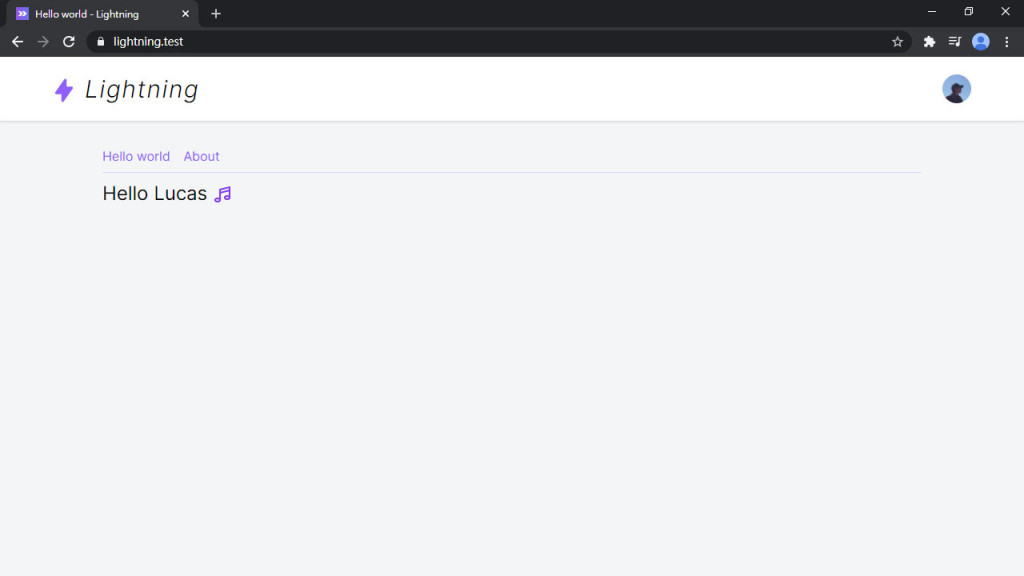View site info via the lock icon
The image size is (1024, 576).
[101, 42]
